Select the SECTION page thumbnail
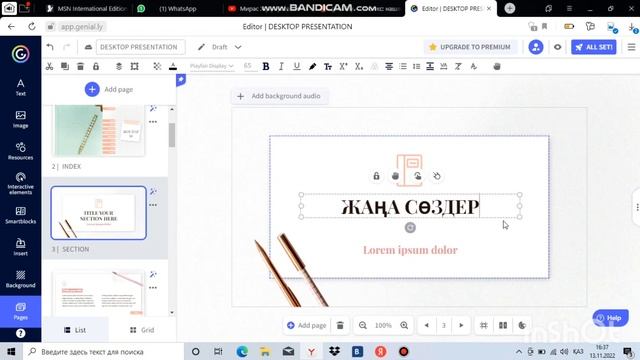640x360 pixels. [98, 213]
